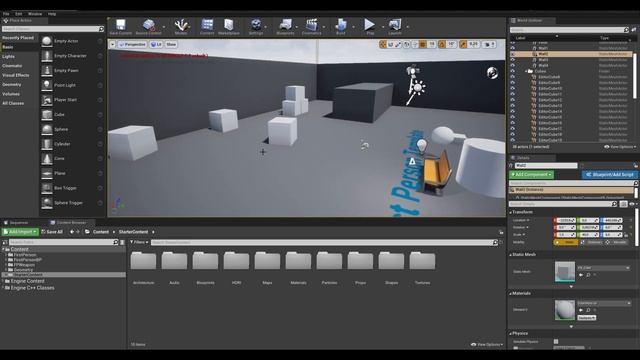The height and width of the screenshot is (360, 640).
Task: Open the Help menu
Action: (x=52, y=14)
